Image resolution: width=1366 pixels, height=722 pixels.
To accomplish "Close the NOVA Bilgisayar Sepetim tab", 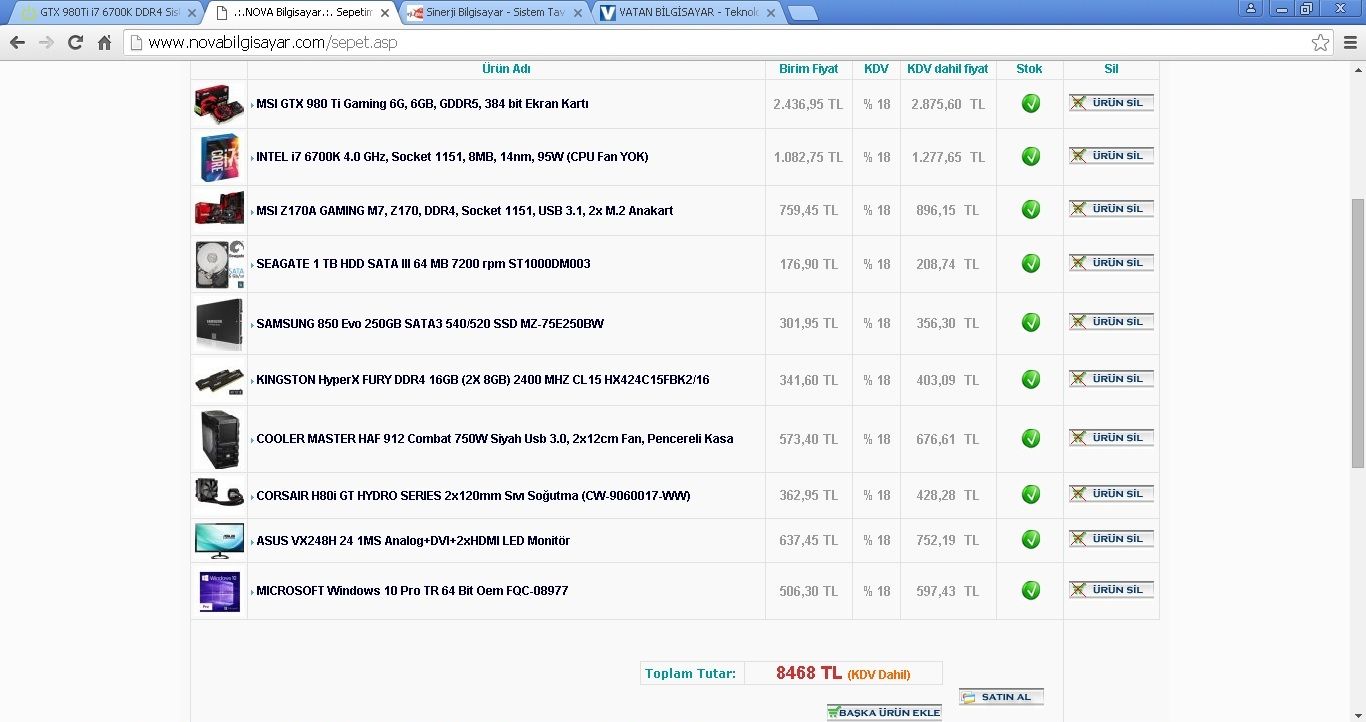I will click(x=385, y=13).
